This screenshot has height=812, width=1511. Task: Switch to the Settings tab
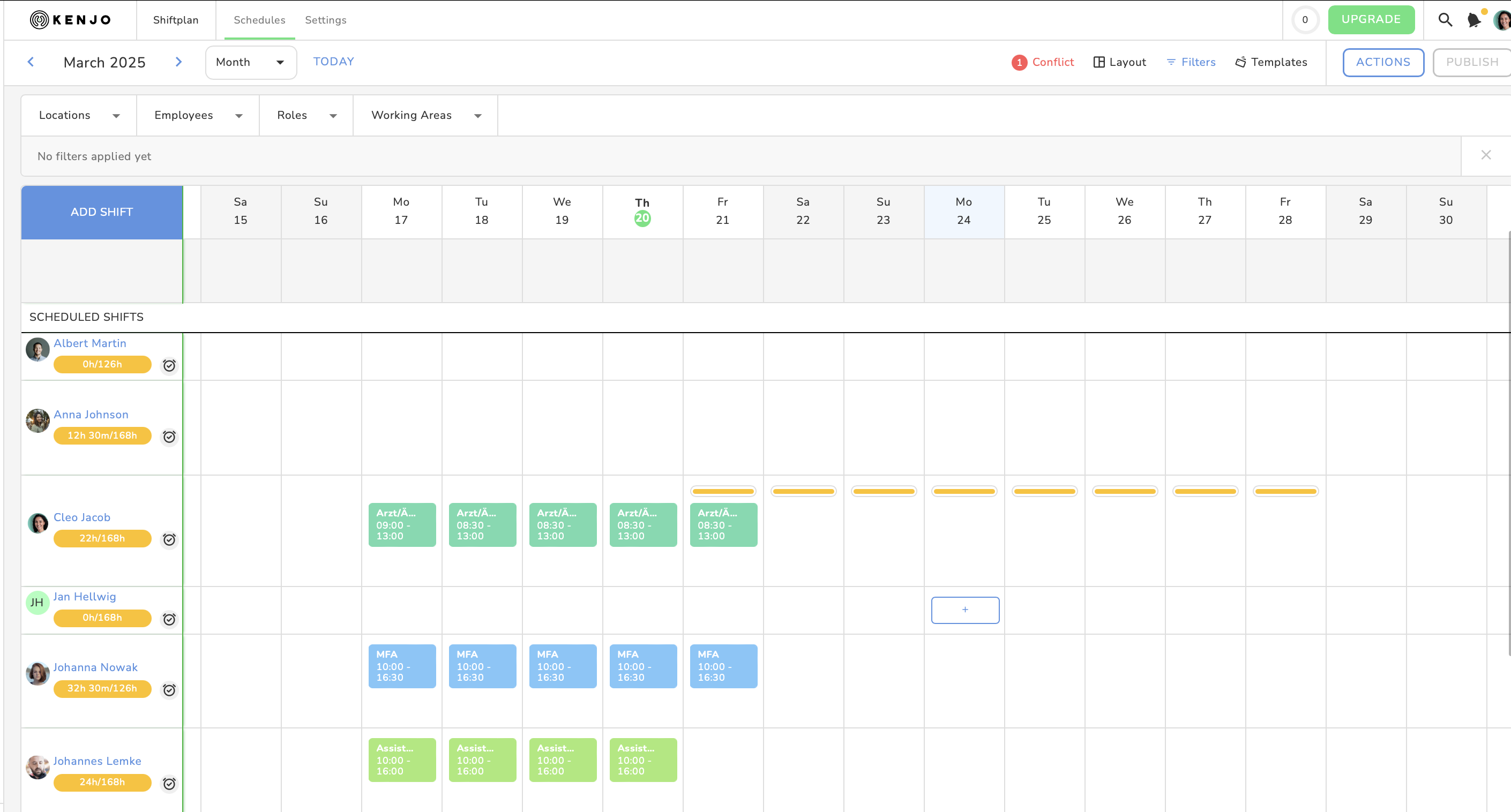coord(326,20)
